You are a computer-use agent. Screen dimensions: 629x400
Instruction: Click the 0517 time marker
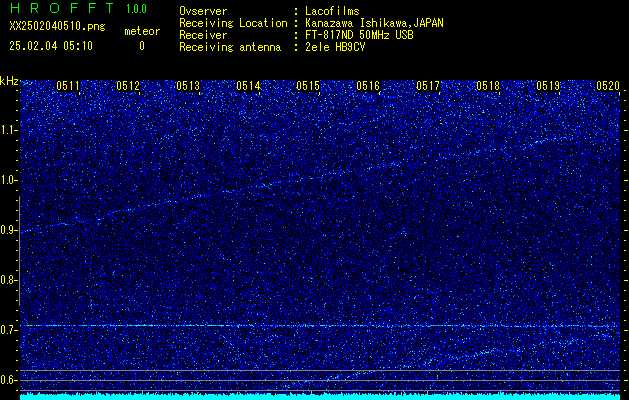point(428,86)
